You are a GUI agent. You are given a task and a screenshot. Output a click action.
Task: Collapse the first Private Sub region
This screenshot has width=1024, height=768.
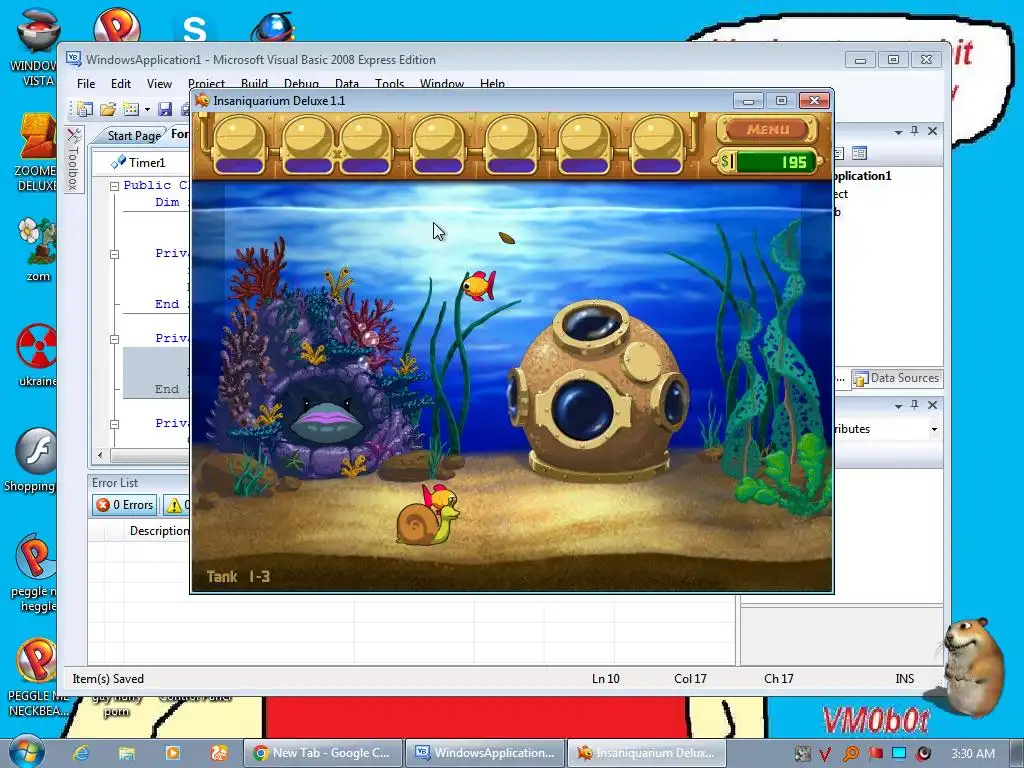114,254
